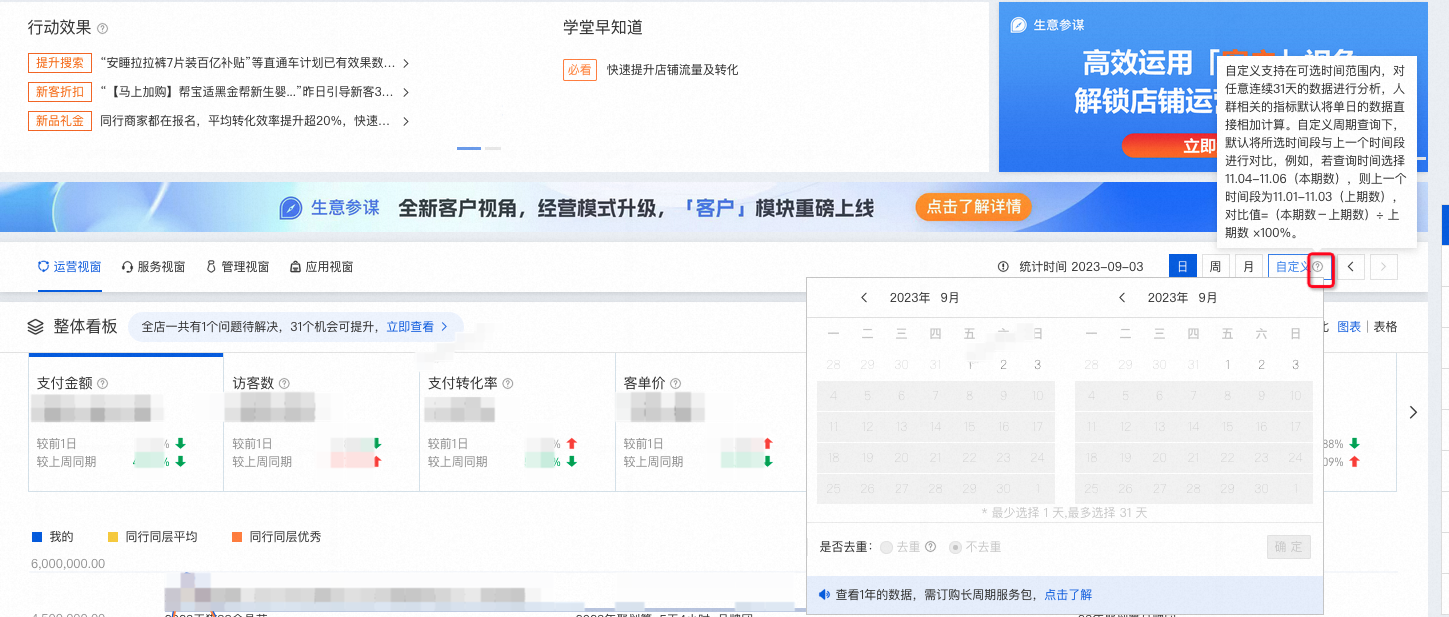The image size is (1449, 617).
Task: Open the help icon next to 自定义
Action: pos(1318,267)
